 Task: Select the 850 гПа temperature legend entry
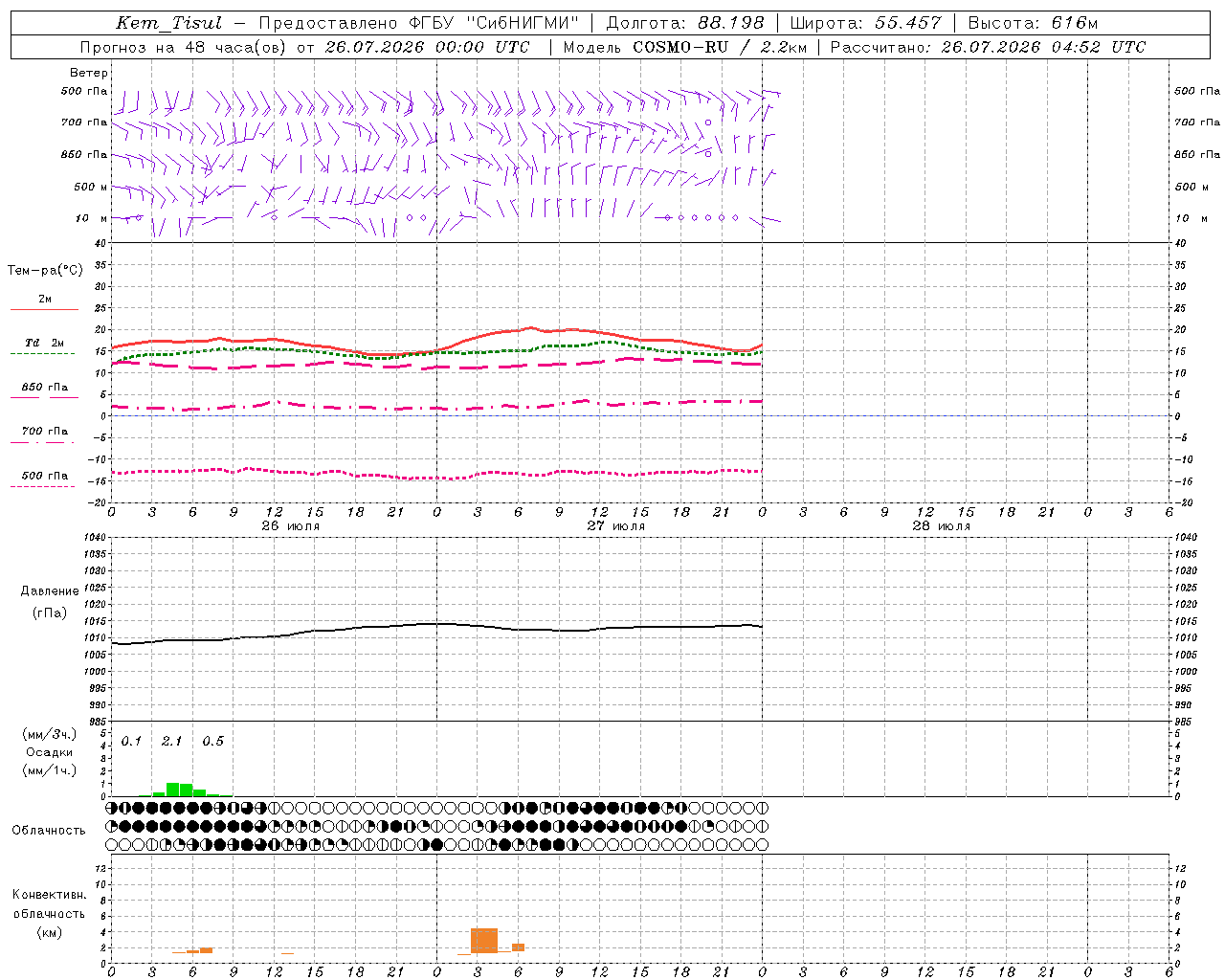44,391
